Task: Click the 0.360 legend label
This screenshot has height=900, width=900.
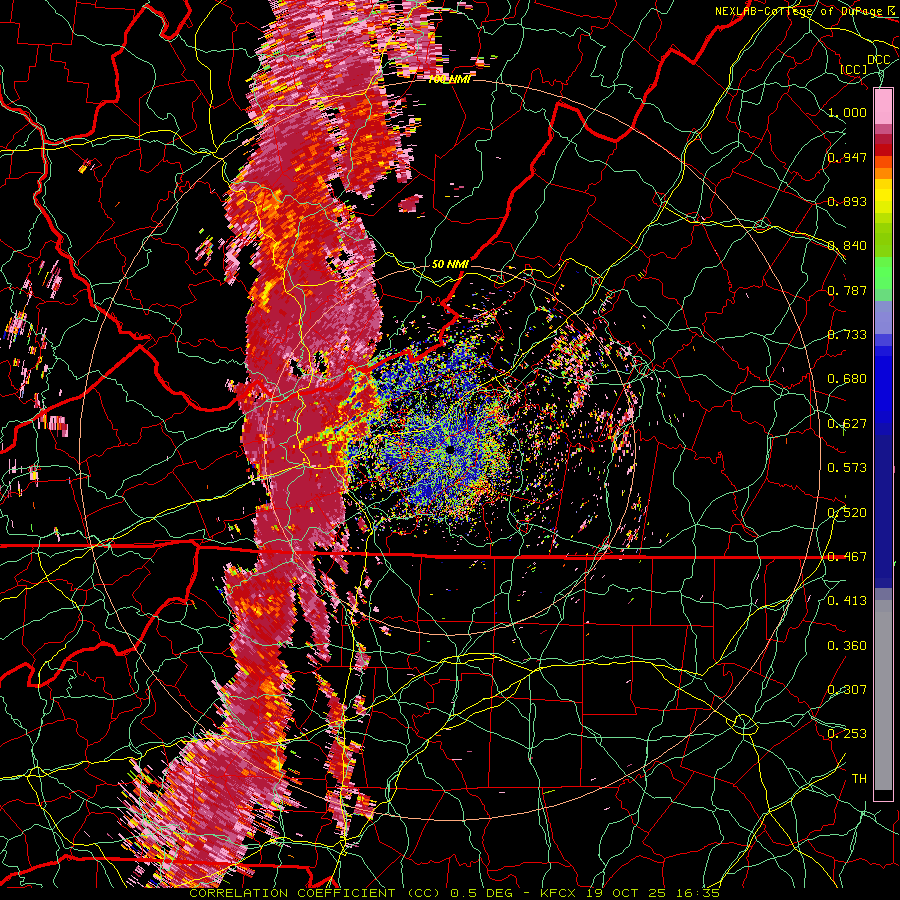Action: (x=847, y=645)
